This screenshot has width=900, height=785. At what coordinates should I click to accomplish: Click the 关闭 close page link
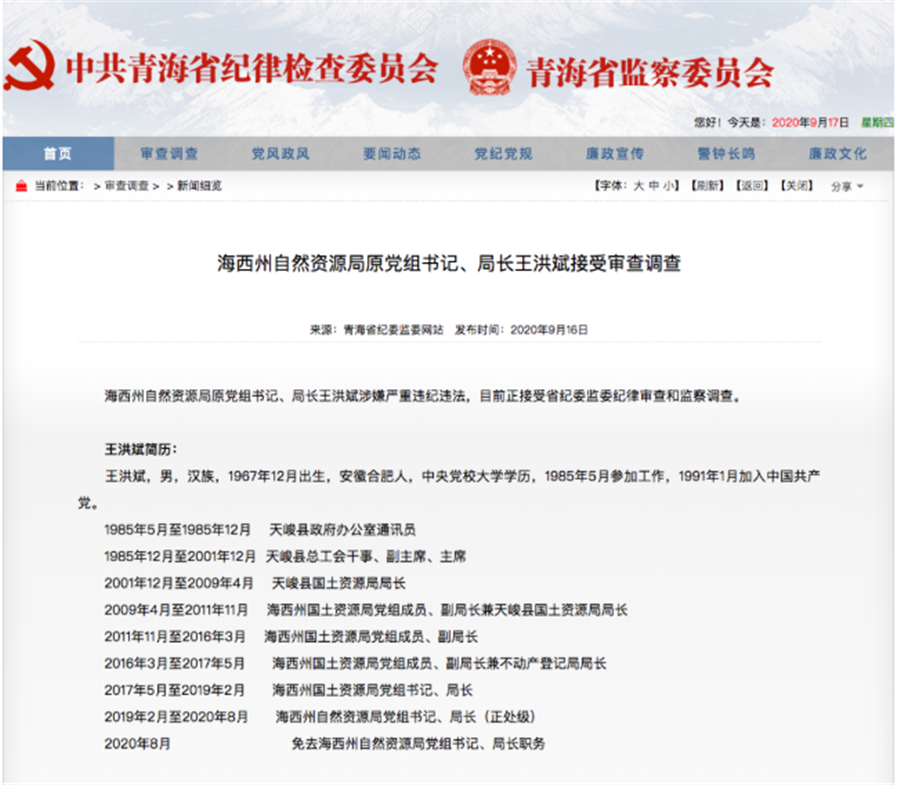pos(797,186)
